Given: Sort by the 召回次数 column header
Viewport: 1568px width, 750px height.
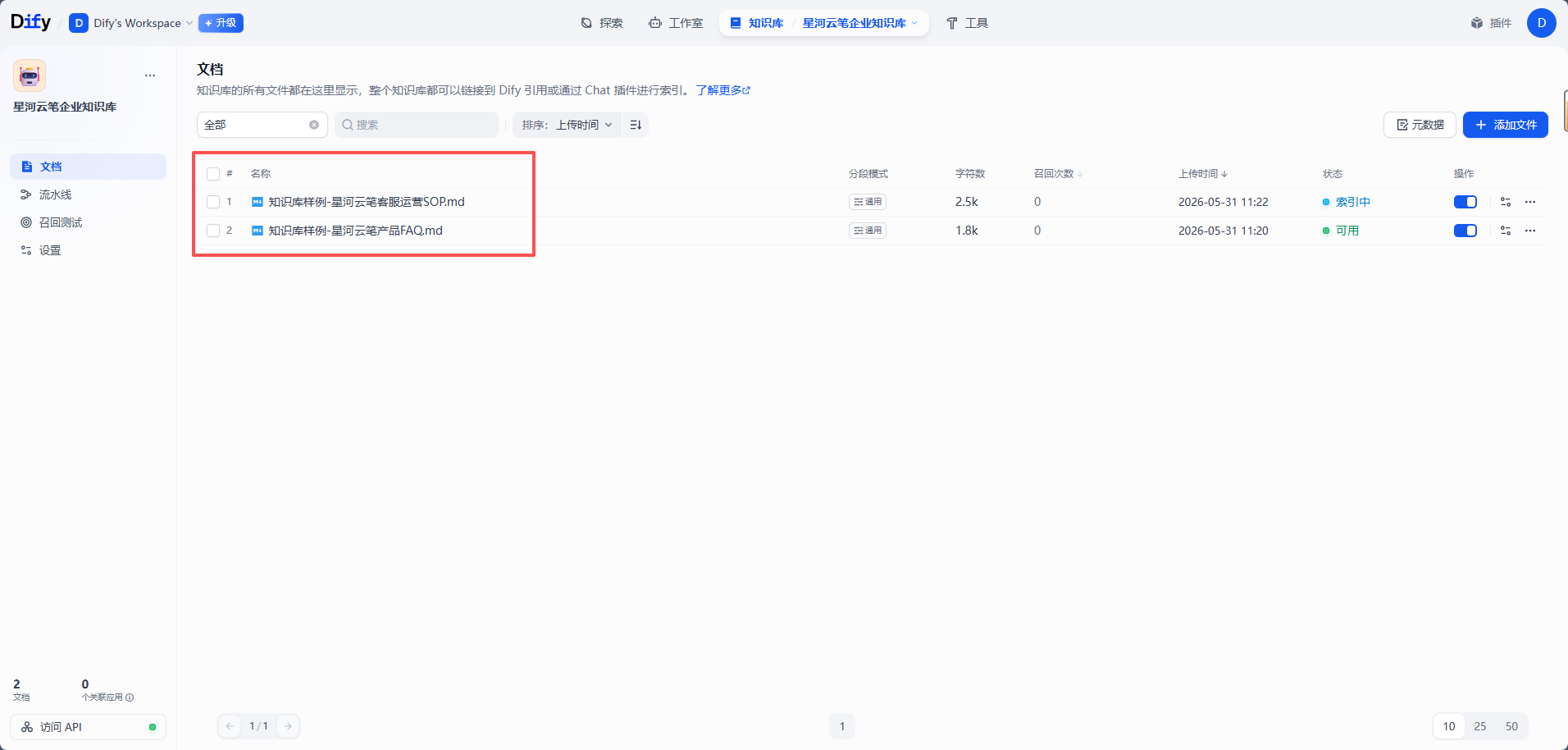Looking at the screenshot, I should (1059, 174).
